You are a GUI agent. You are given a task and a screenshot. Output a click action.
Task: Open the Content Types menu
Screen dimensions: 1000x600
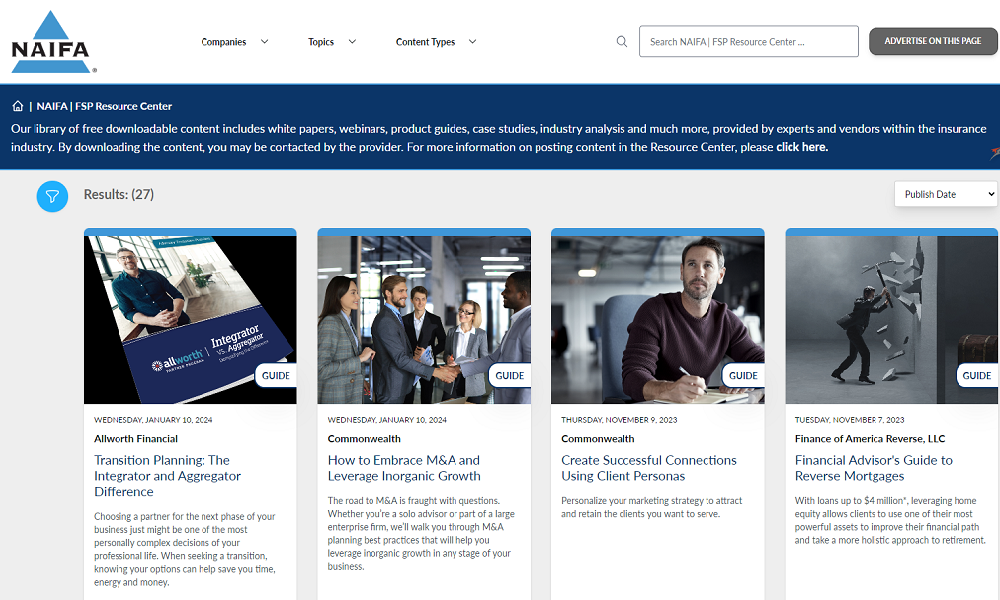click(436, 42)
